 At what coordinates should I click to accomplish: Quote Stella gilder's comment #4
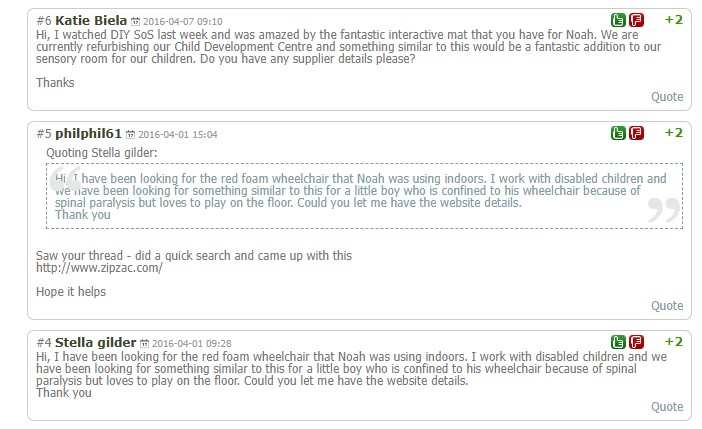click(x=667, y=407)
